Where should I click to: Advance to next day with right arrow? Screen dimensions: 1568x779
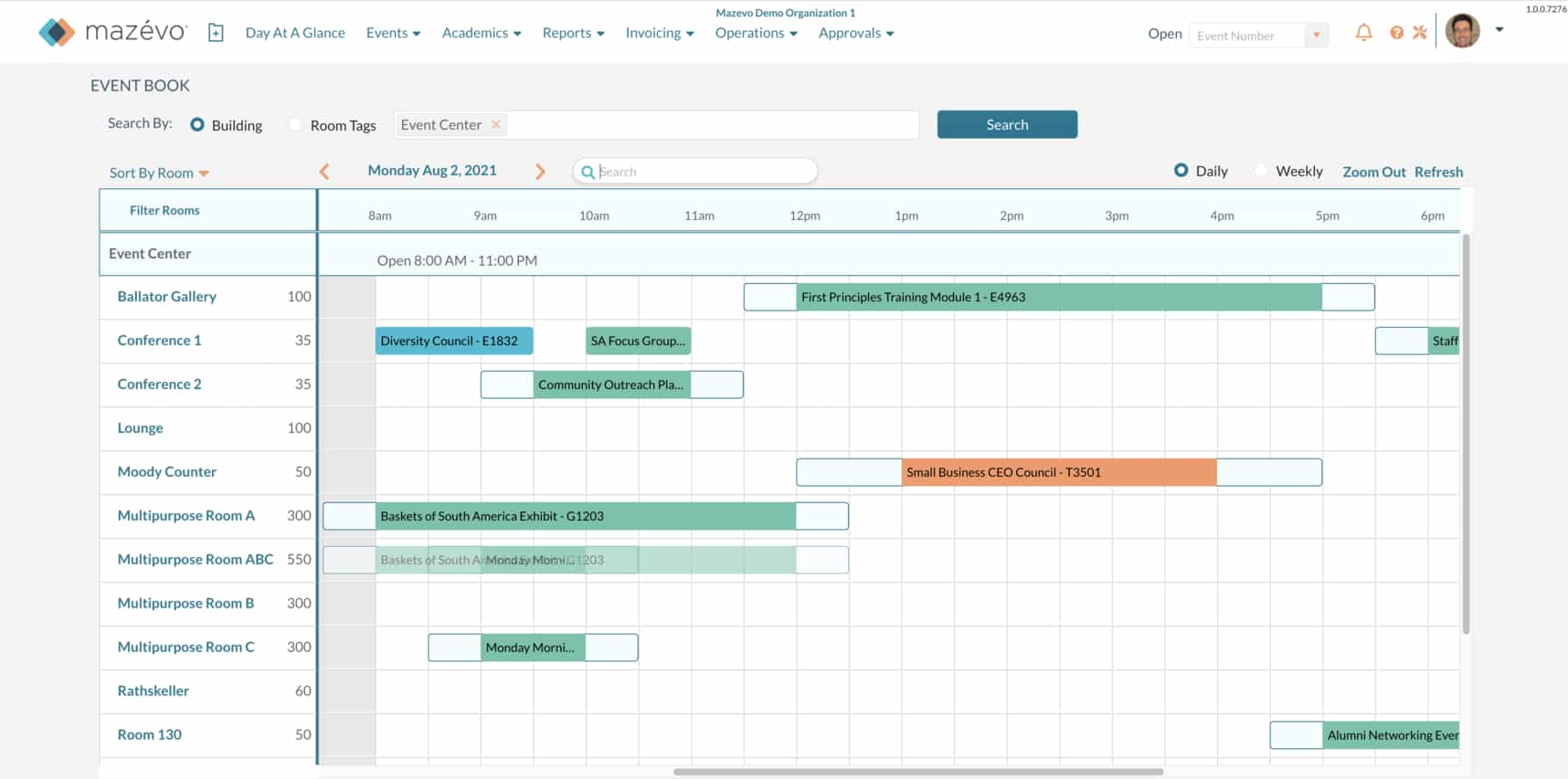pos(540,172)
